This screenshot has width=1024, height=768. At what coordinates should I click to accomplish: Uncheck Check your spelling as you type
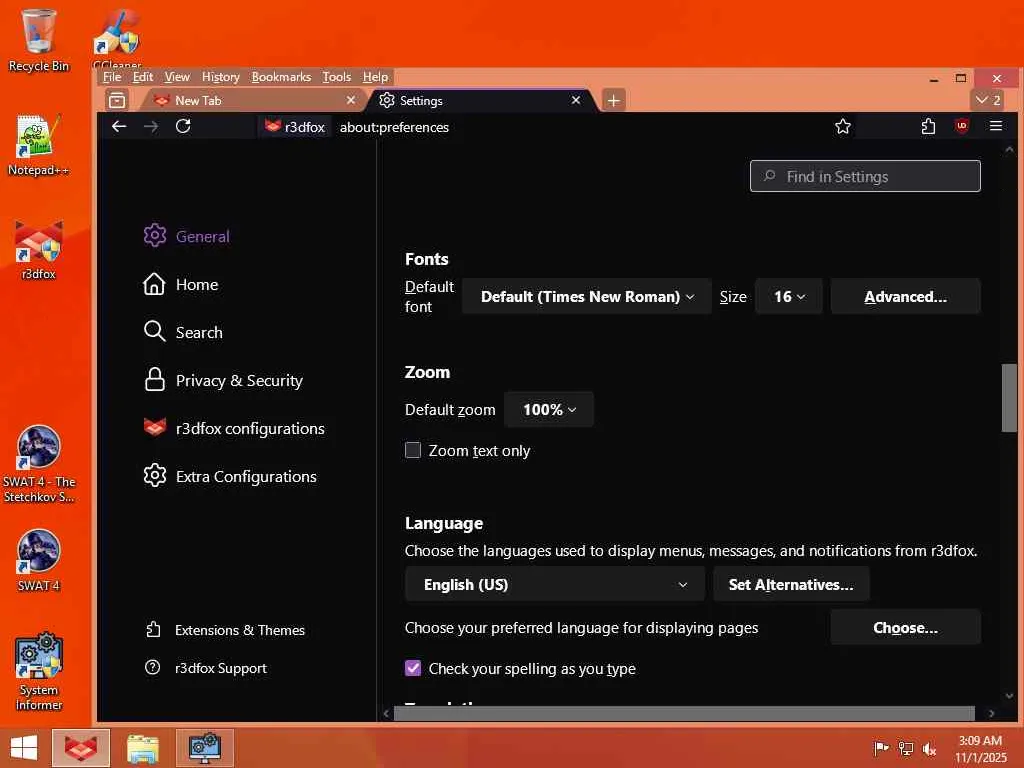(x=413, y=668)
